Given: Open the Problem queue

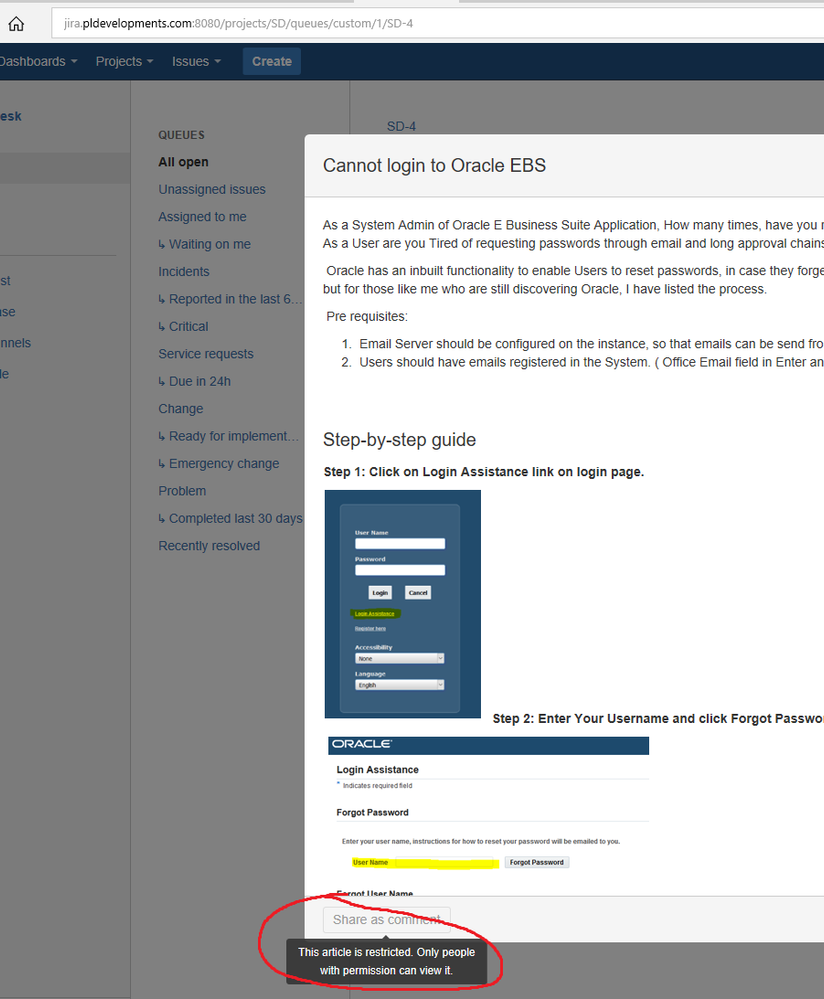Looking at the screenshot, I should 182,491.
